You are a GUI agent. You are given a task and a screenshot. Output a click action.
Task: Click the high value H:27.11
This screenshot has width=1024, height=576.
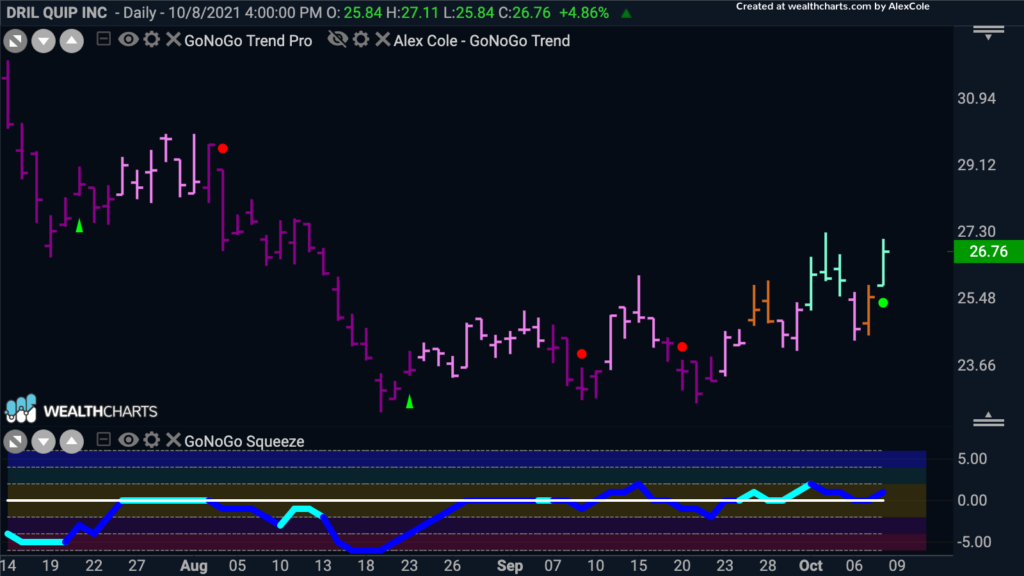point(413,13)
